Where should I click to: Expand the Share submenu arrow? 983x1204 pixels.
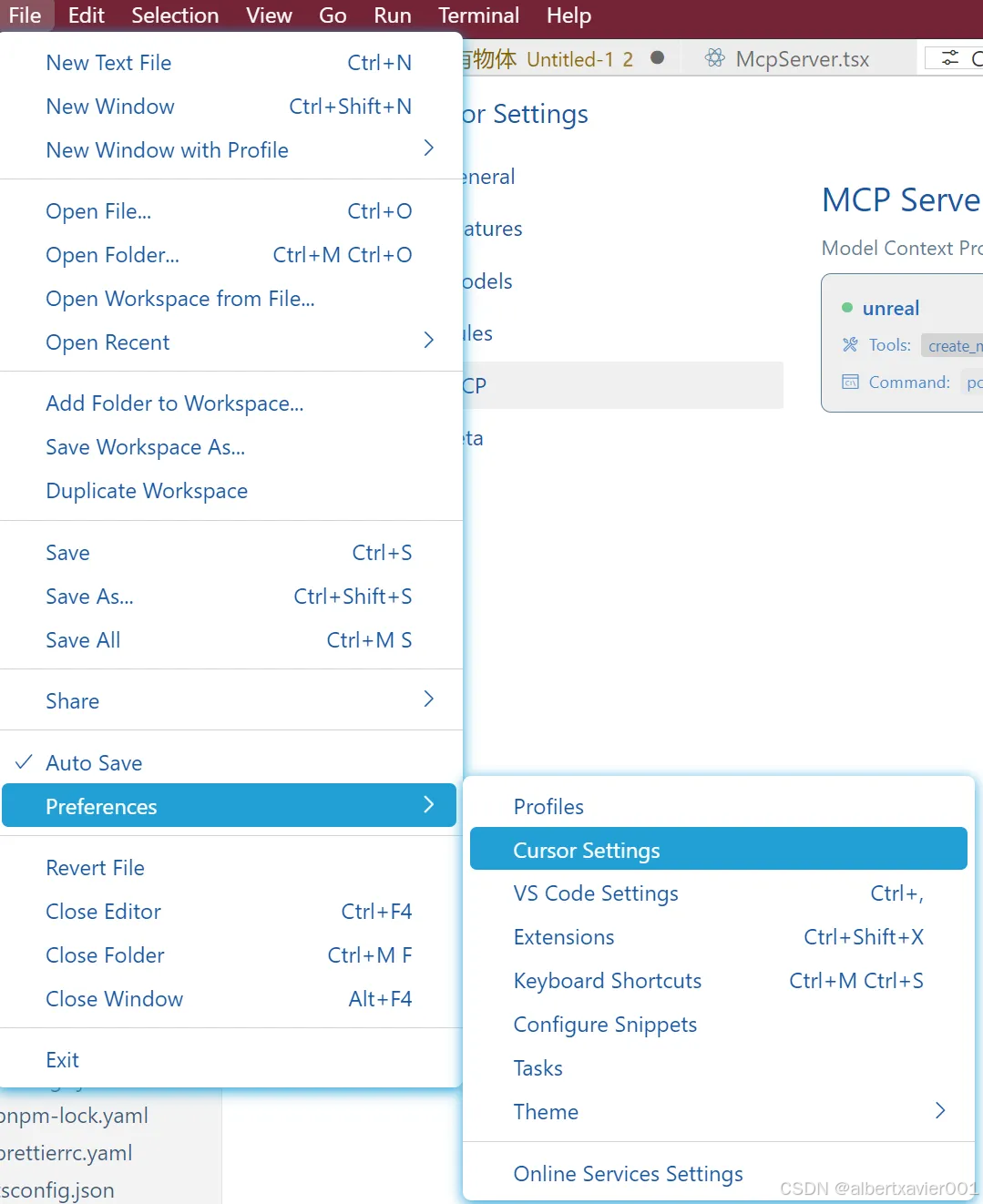click(x=428, y=699)
